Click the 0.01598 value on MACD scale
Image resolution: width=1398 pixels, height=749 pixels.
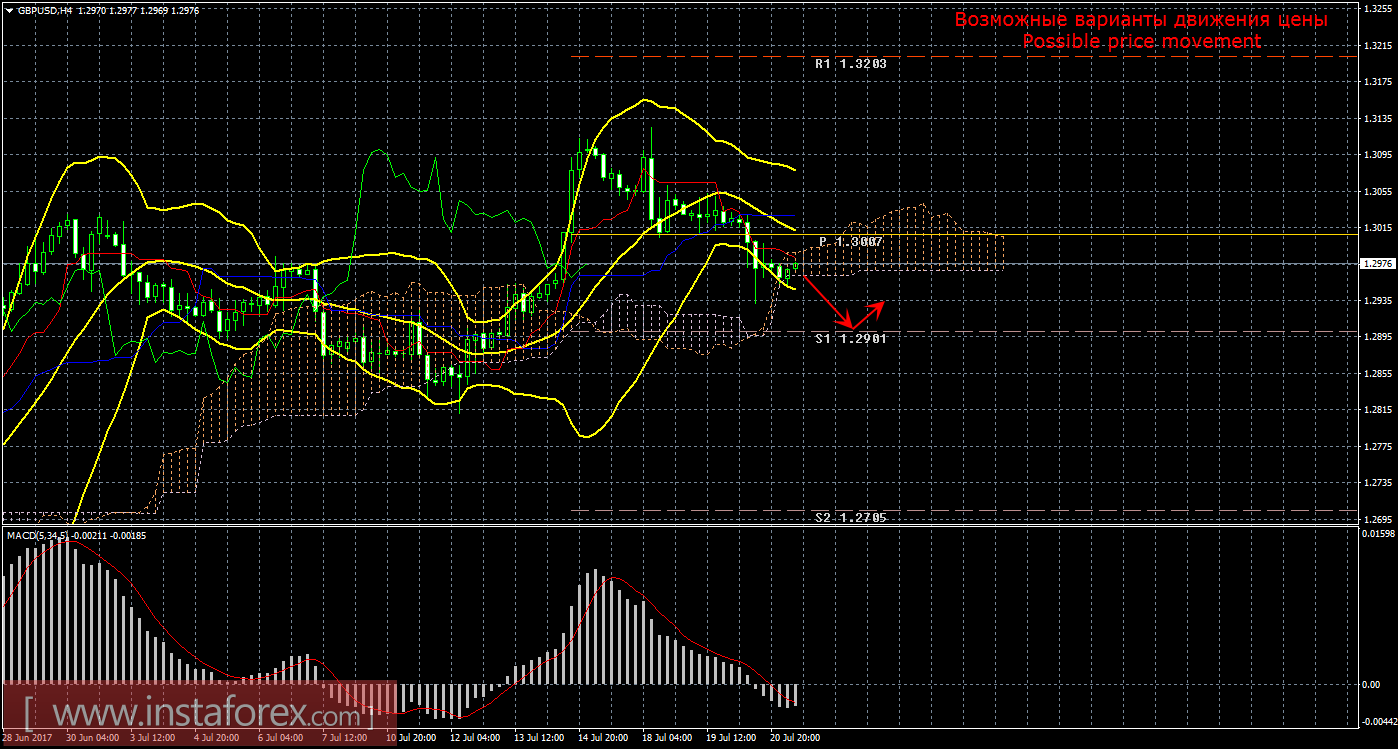1376,533
